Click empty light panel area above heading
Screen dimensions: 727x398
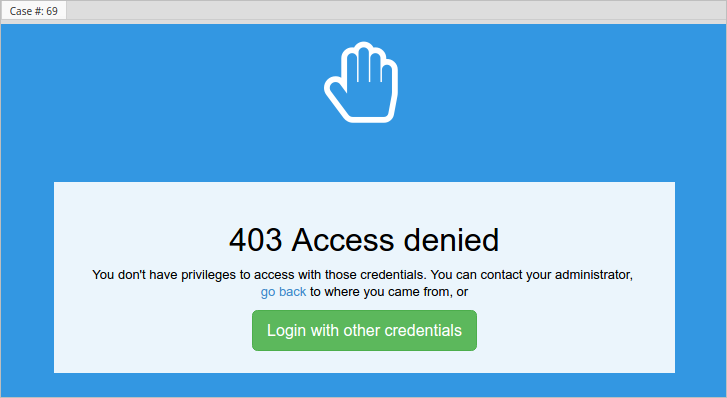[364, 202]
